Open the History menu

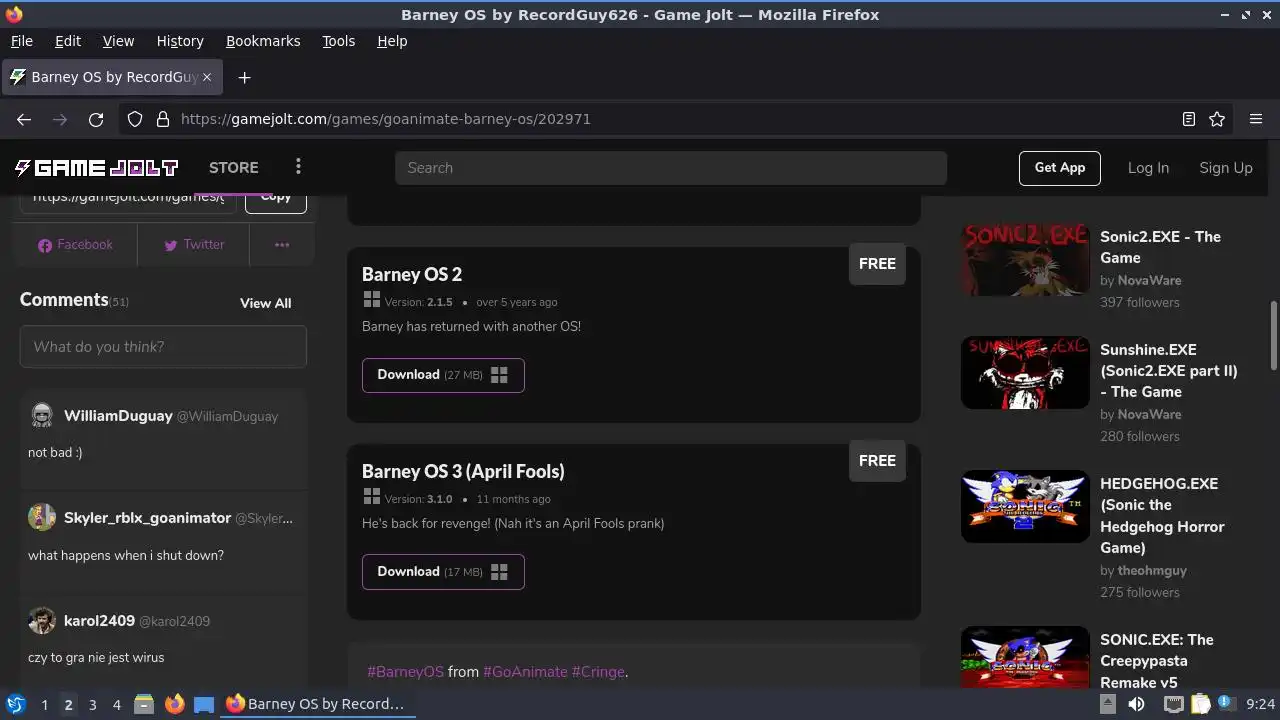pyautogui.click(x=180, y=41)
